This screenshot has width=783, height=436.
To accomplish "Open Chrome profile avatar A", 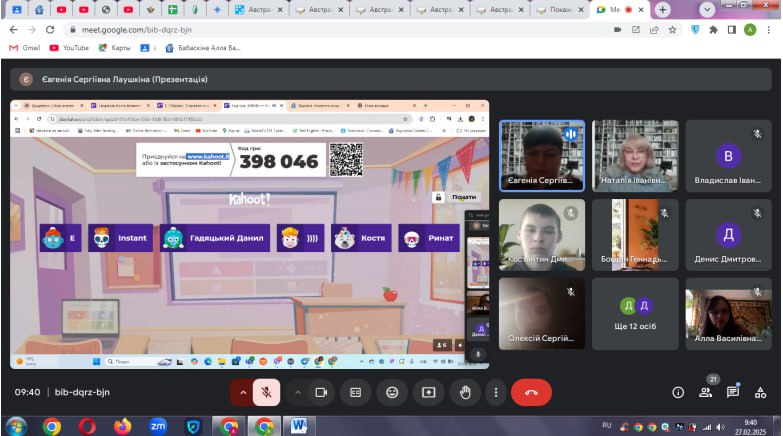I will pyautogui.click(x=750, y=30).
